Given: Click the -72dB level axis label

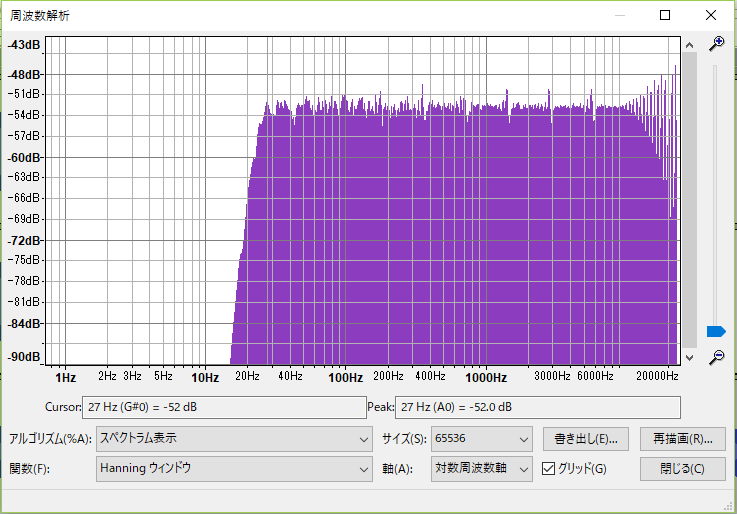Looking at the screenshot, I should tap(24, 241).
